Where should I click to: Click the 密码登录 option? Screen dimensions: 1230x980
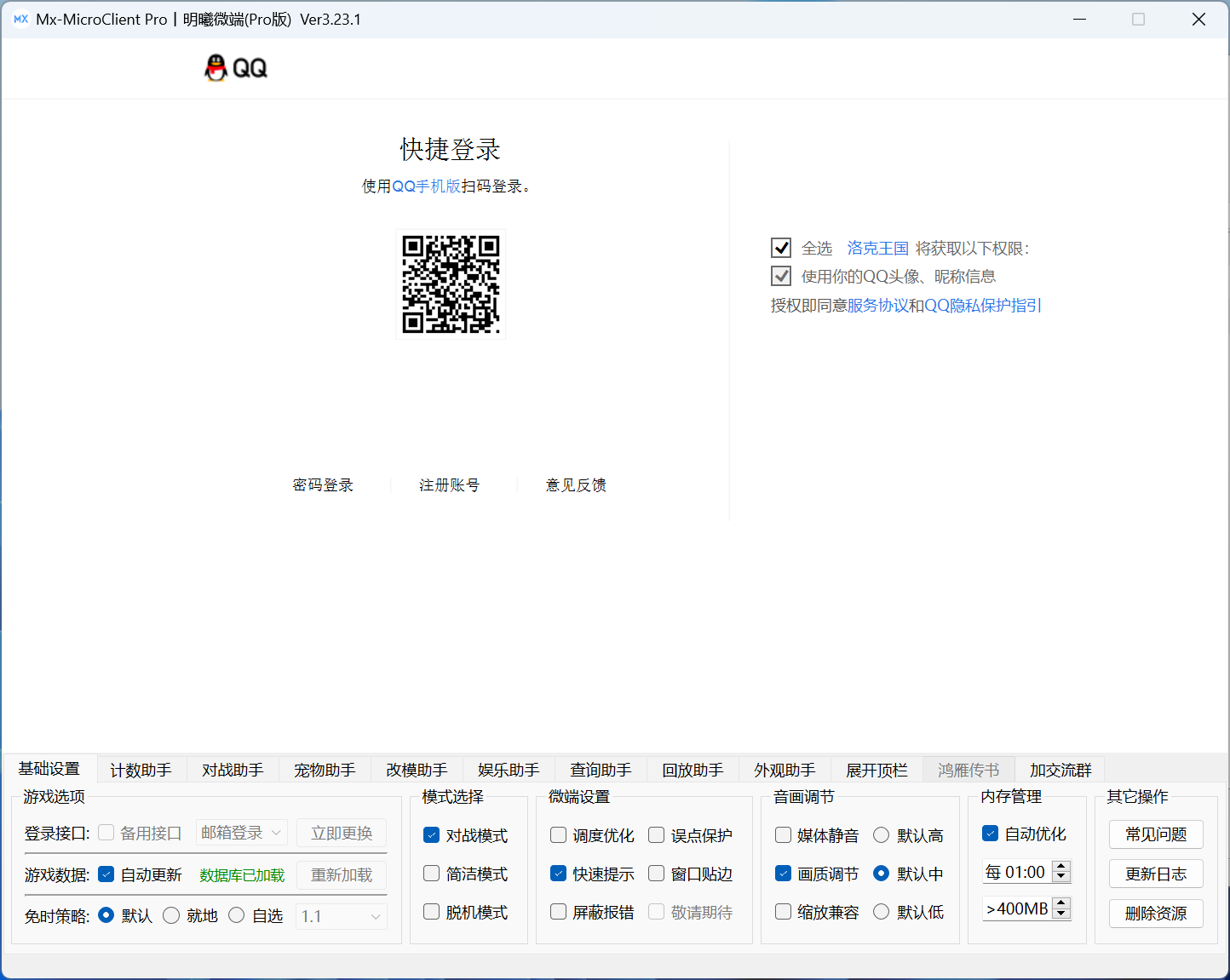click(x=322, y=484)
